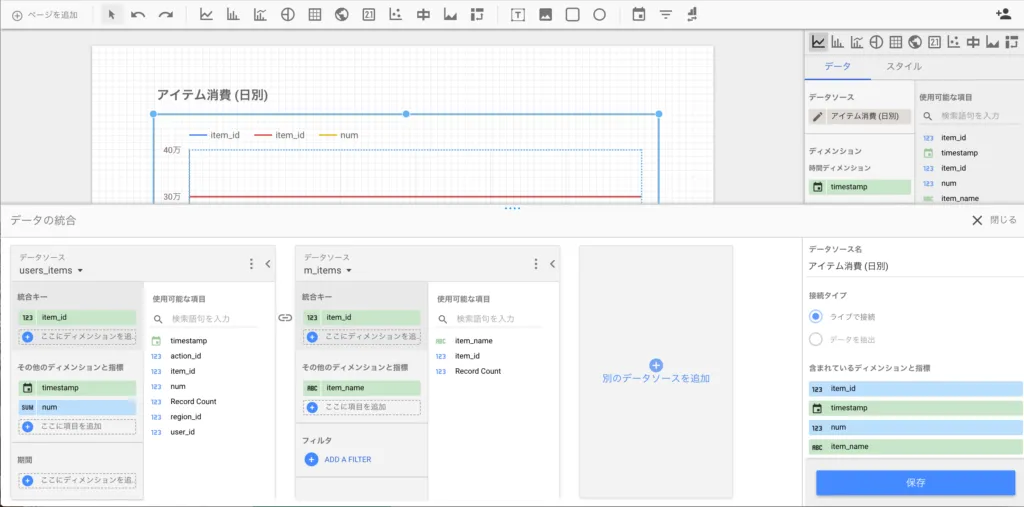Image resolution: width=1024 pixels, height=507 pixels.
Task: Open the m_items data source dropdown
Action: (328, 270)
